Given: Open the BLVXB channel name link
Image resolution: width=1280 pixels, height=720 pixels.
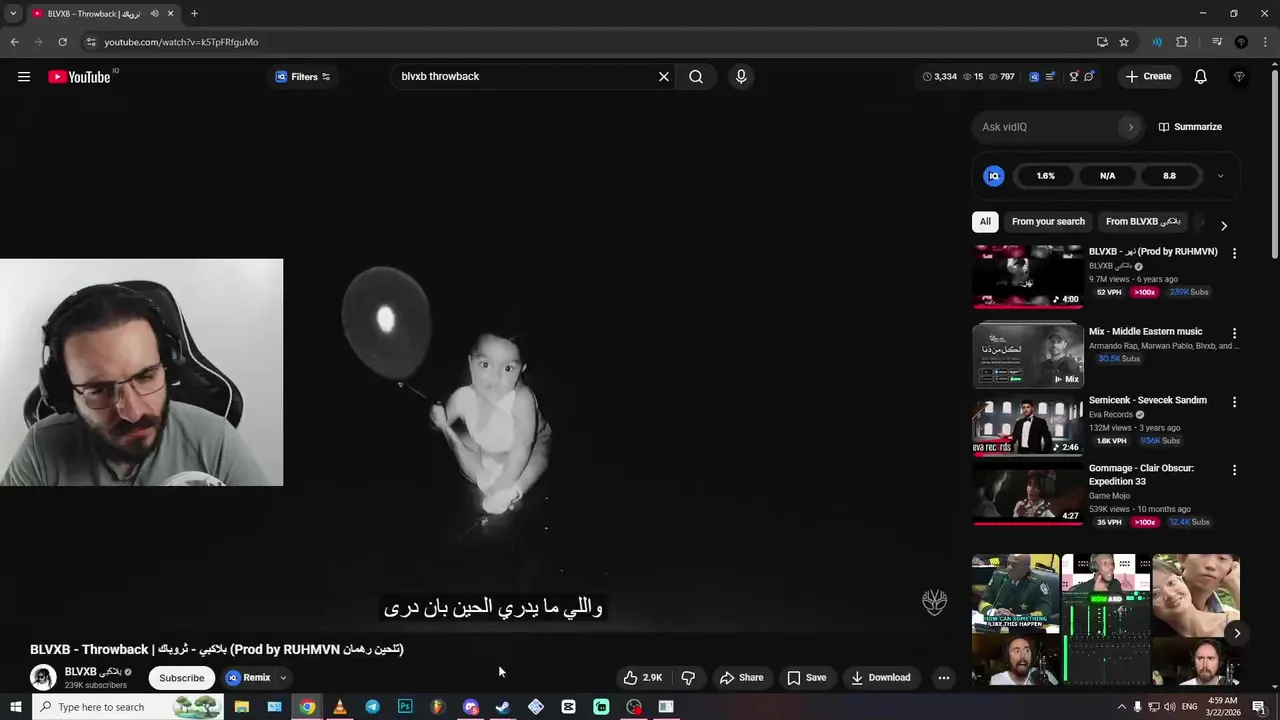Looking at the screenshot, I should [94, 672].
